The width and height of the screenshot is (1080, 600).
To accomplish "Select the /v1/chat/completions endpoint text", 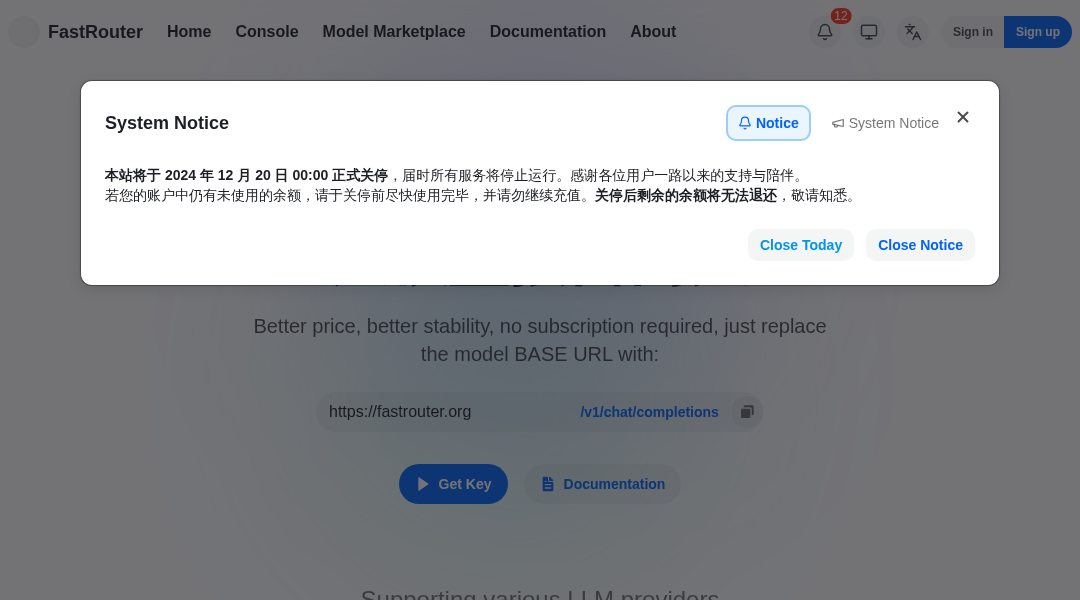I will pos(649,412).
